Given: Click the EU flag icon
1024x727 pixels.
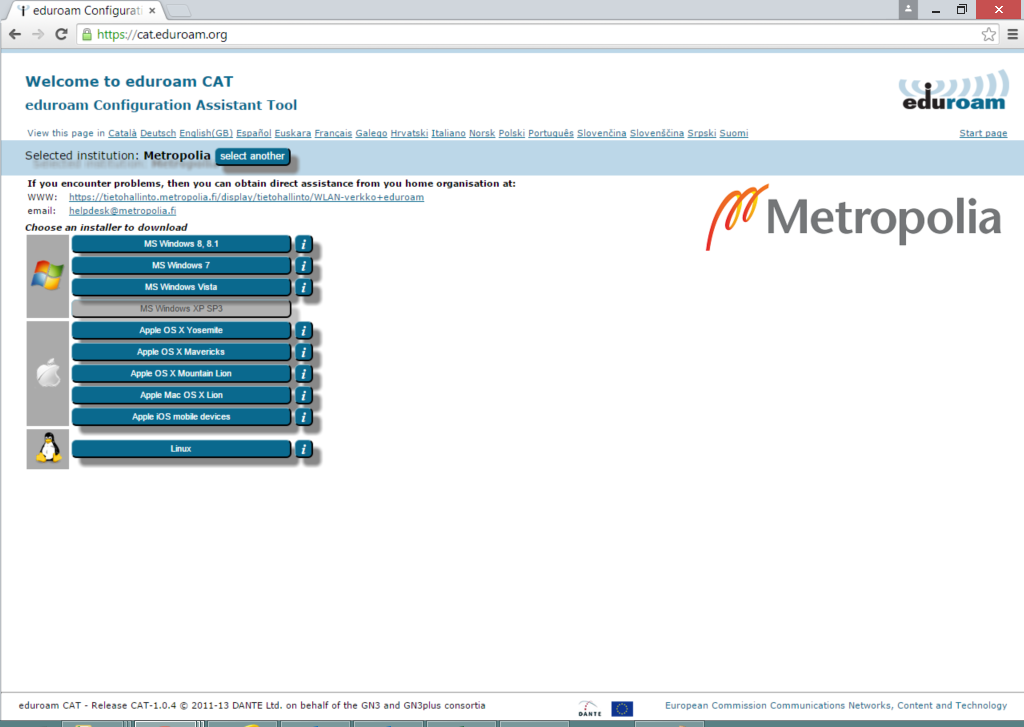Looking at the screenshot, I should [622, 708].
